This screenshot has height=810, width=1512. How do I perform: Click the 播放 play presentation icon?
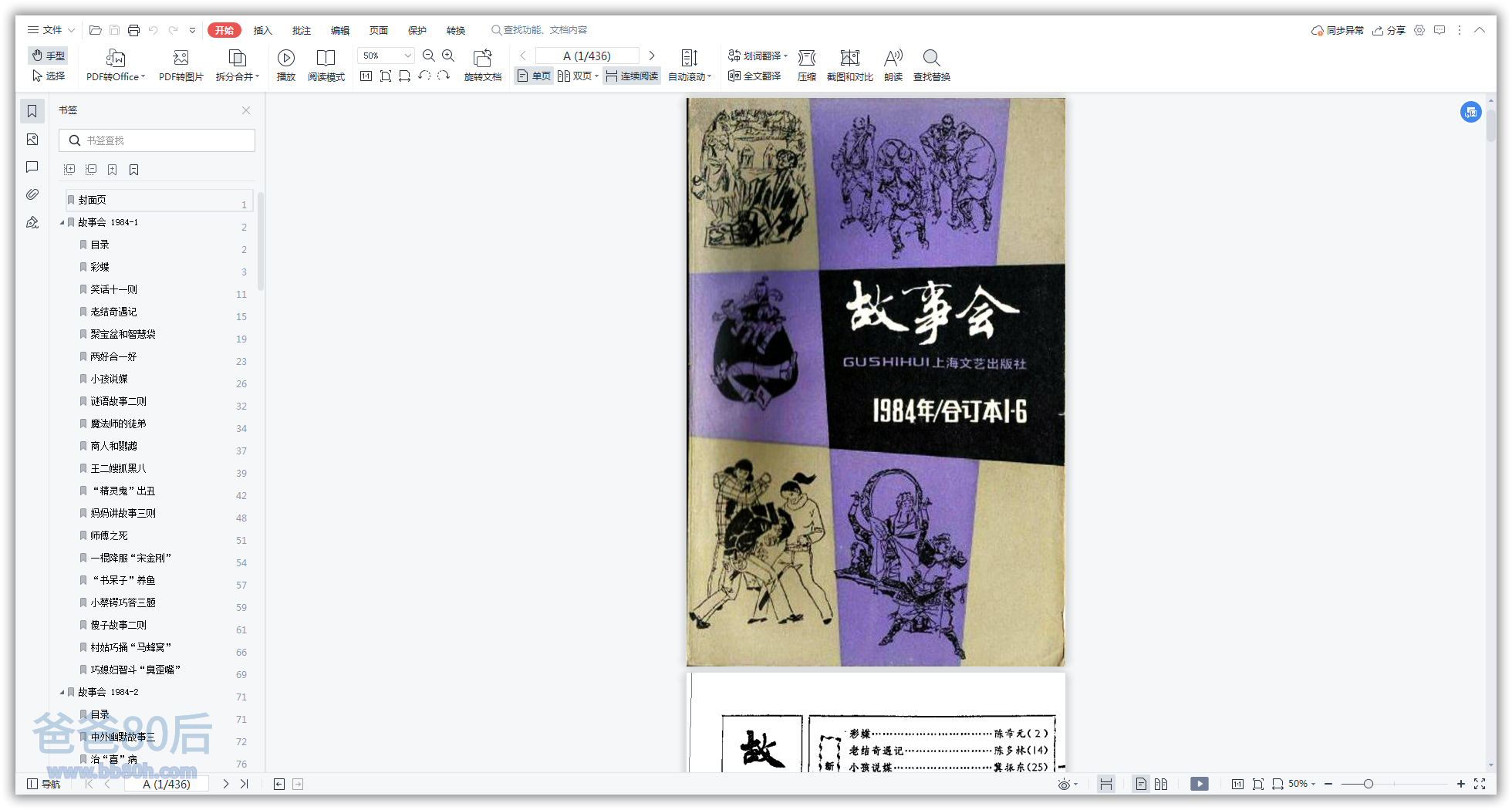point(286,65)
